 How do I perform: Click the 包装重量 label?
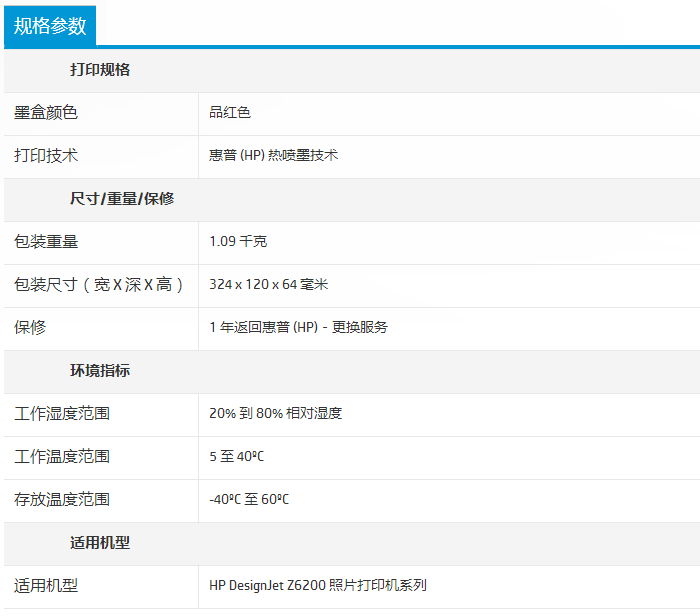pos(46,241)
